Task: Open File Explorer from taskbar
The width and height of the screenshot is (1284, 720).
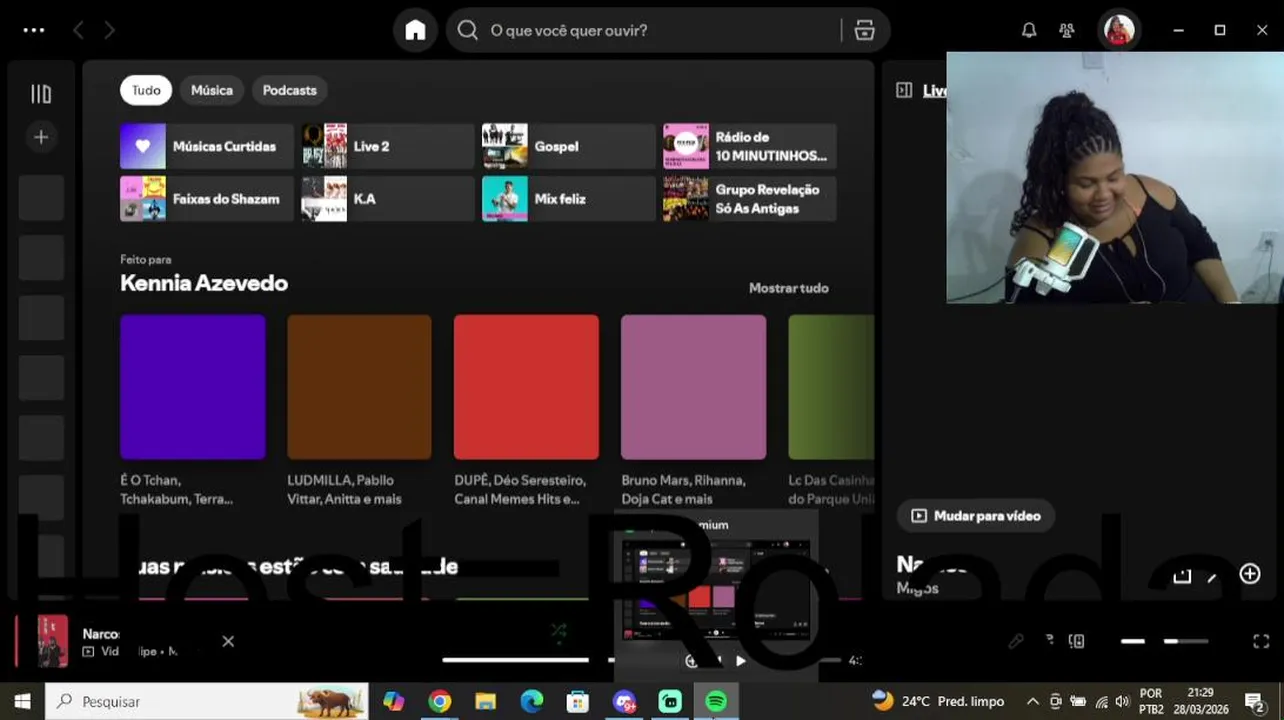Action: [x=486, y=701]
